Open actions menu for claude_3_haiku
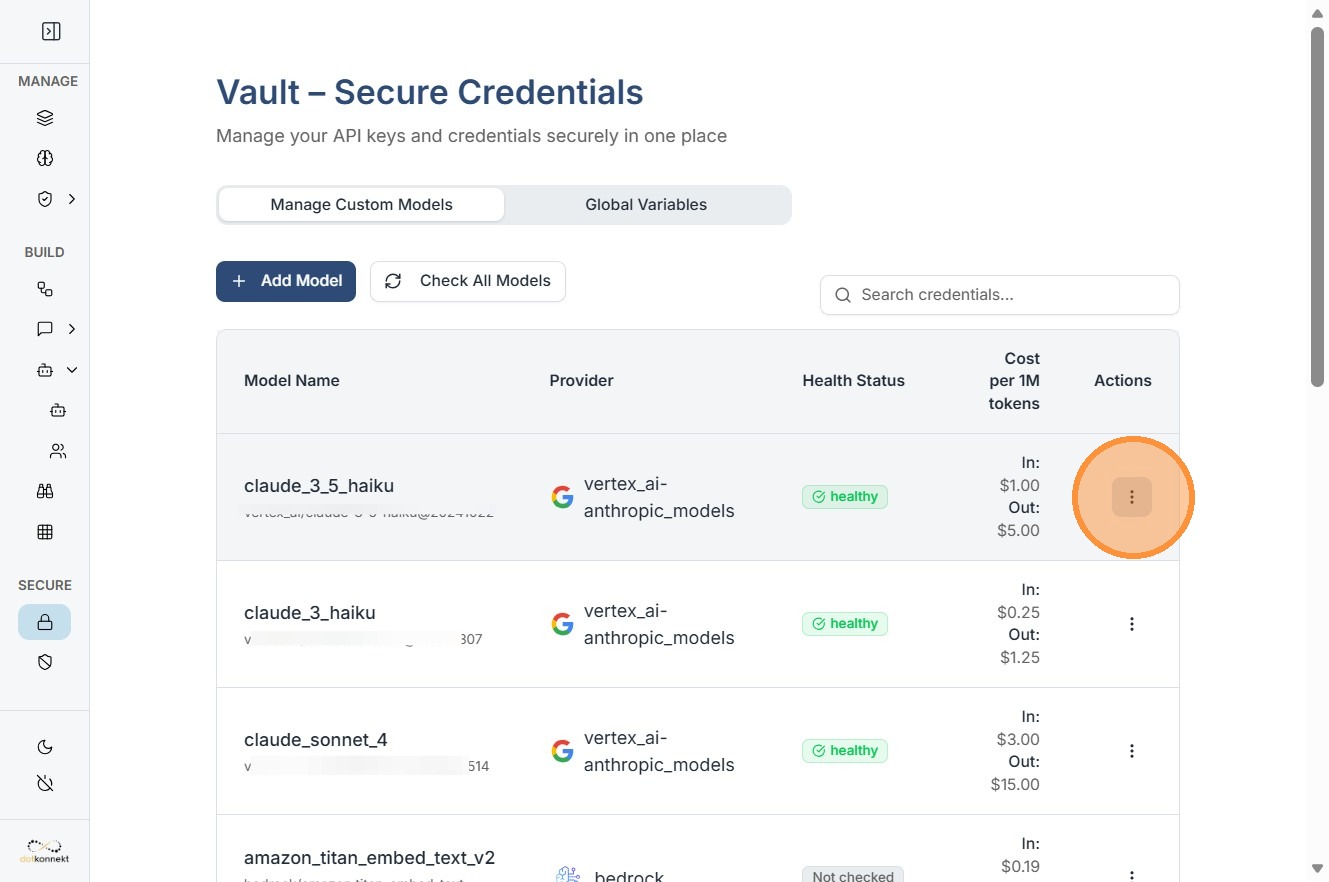This screenshot has width=1329, height=882. click(1132, 624)
